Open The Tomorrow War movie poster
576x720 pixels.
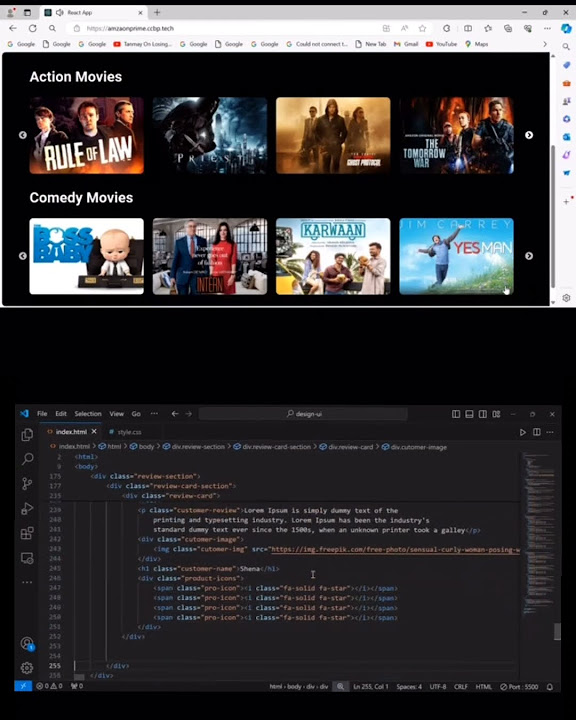[456, 135]
